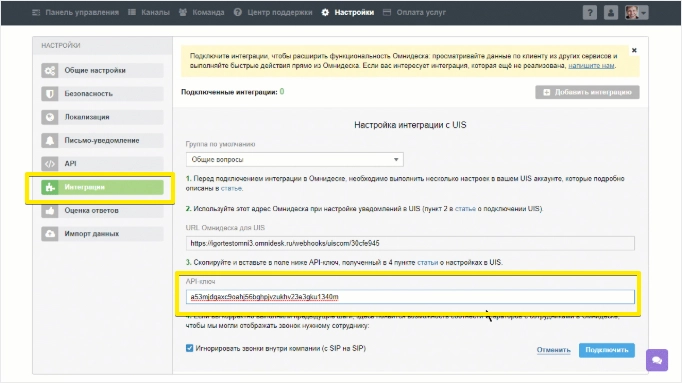
Task: Click the Оценка ответов thumbs-up icon
Action: point(50,210)
